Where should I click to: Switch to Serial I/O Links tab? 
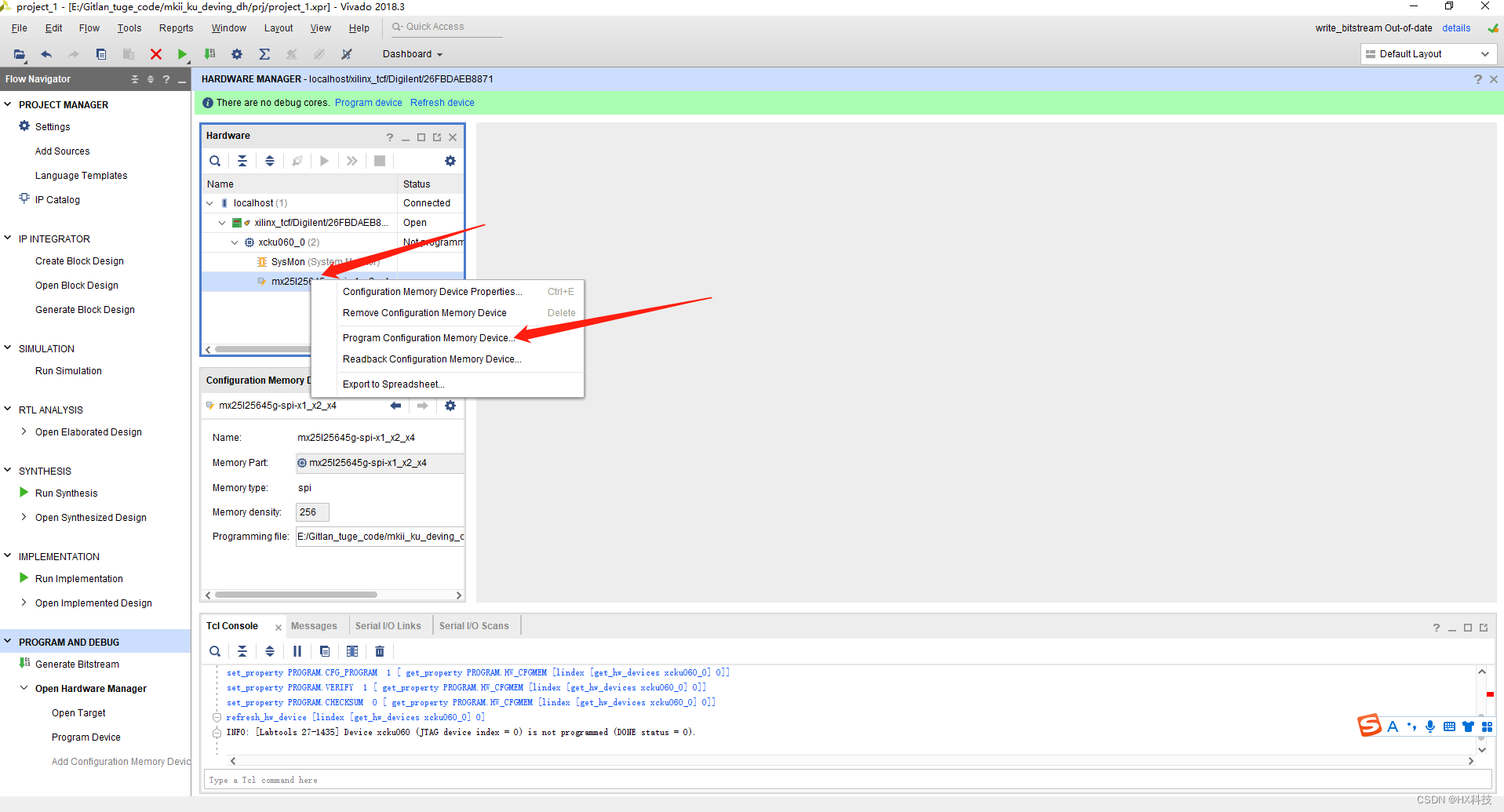[x=388, y=626]
